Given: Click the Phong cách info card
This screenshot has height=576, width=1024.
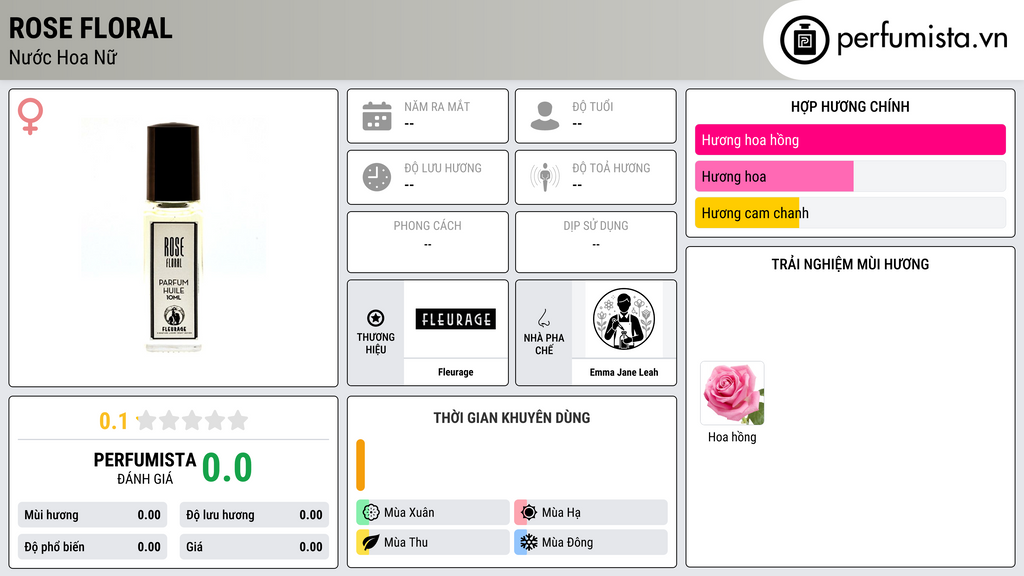Looking at the screenshot, I should coord(428,242).
